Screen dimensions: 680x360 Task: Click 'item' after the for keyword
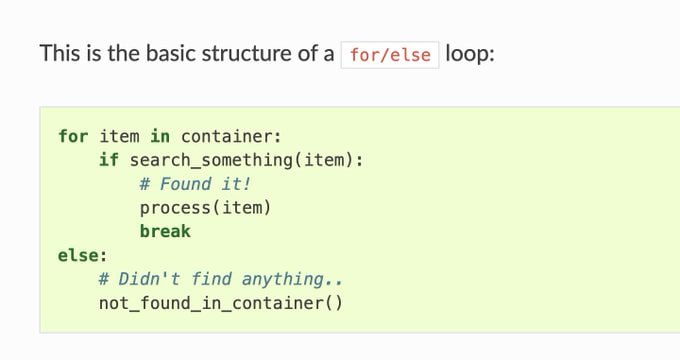point(119,136)
